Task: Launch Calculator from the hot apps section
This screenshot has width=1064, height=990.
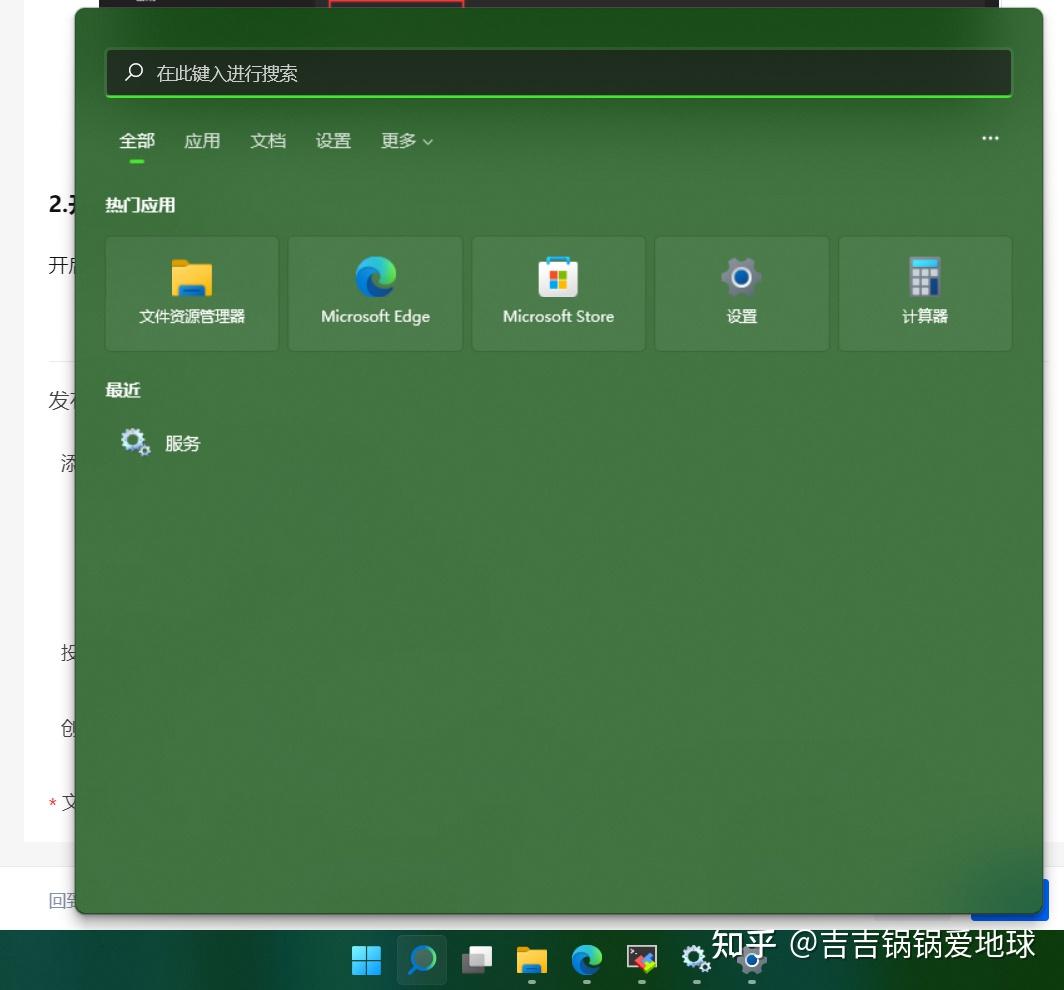Action: [x=925, y=293]
